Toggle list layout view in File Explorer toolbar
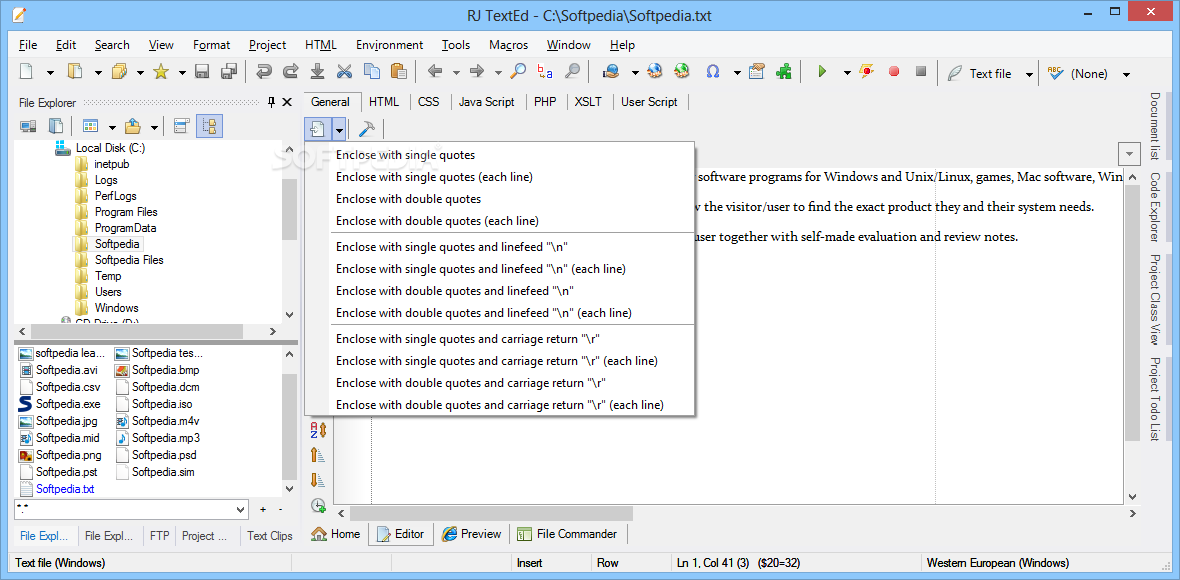Image resolution: width=1180 pixels, height=580 pixels. [181, 126]
